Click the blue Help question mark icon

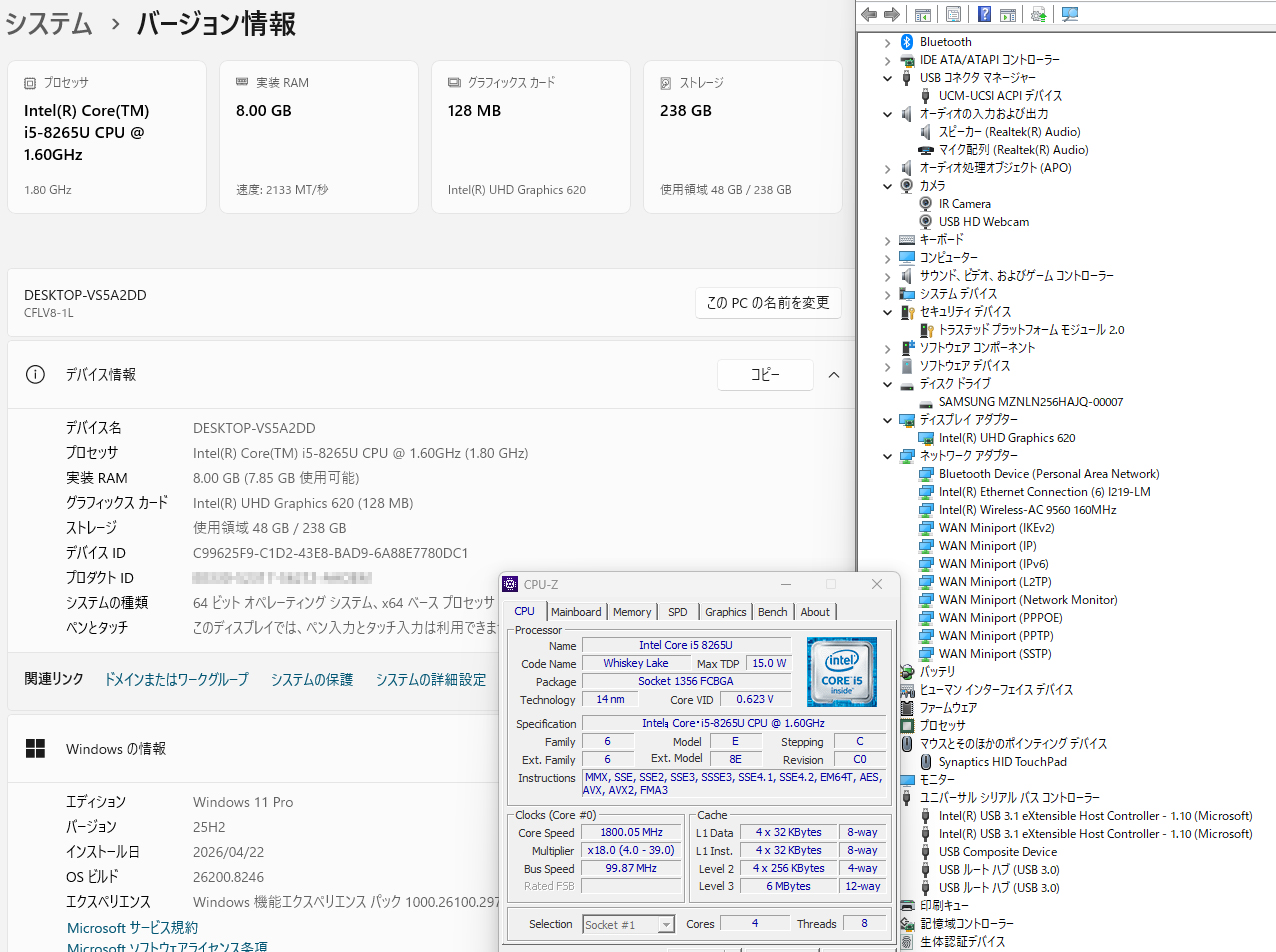pos(984,14)
